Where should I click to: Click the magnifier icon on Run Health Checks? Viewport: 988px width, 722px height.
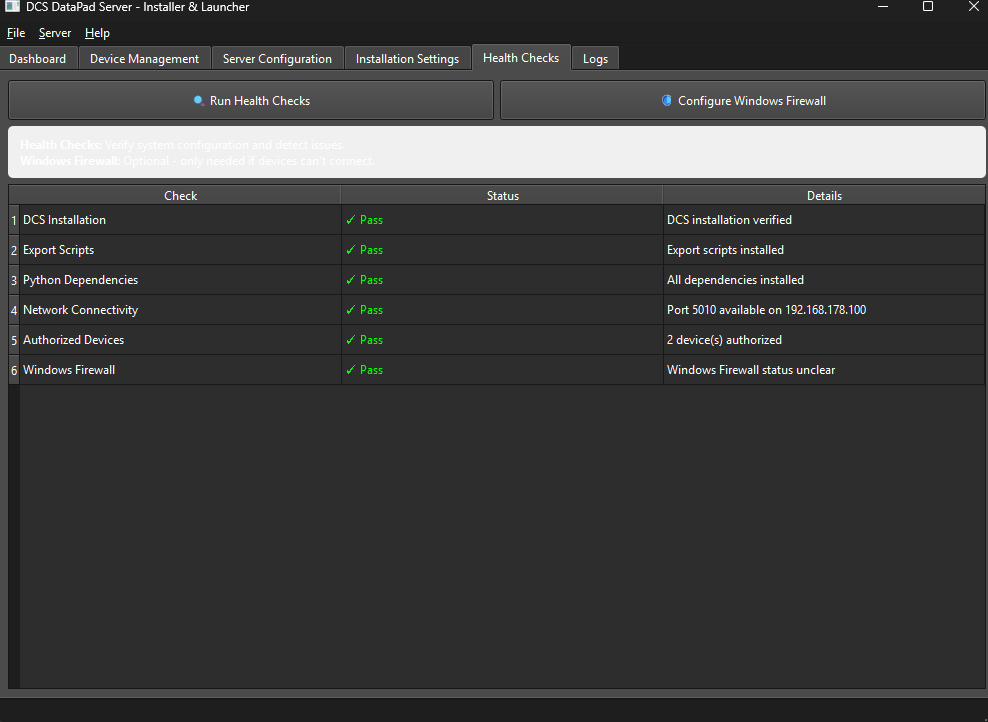tap(198, 101)
